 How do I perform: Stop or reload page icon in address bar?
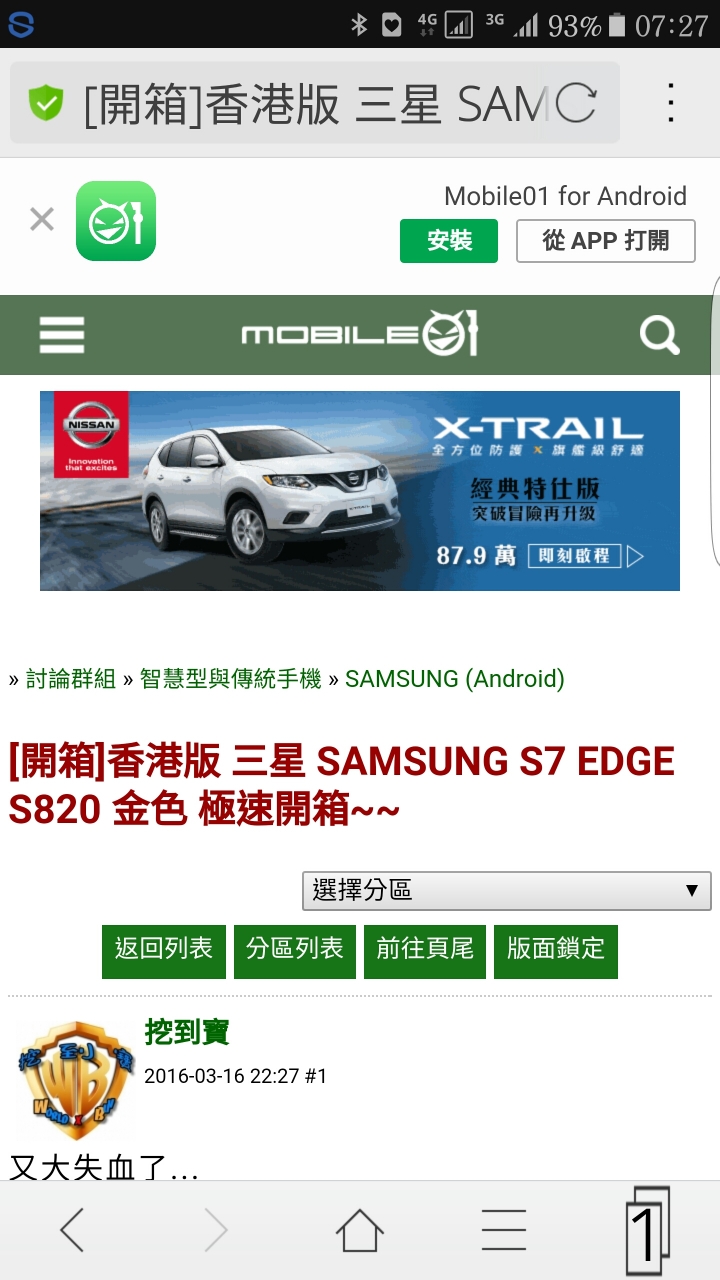pyautogui.click(x=576, y=103)
